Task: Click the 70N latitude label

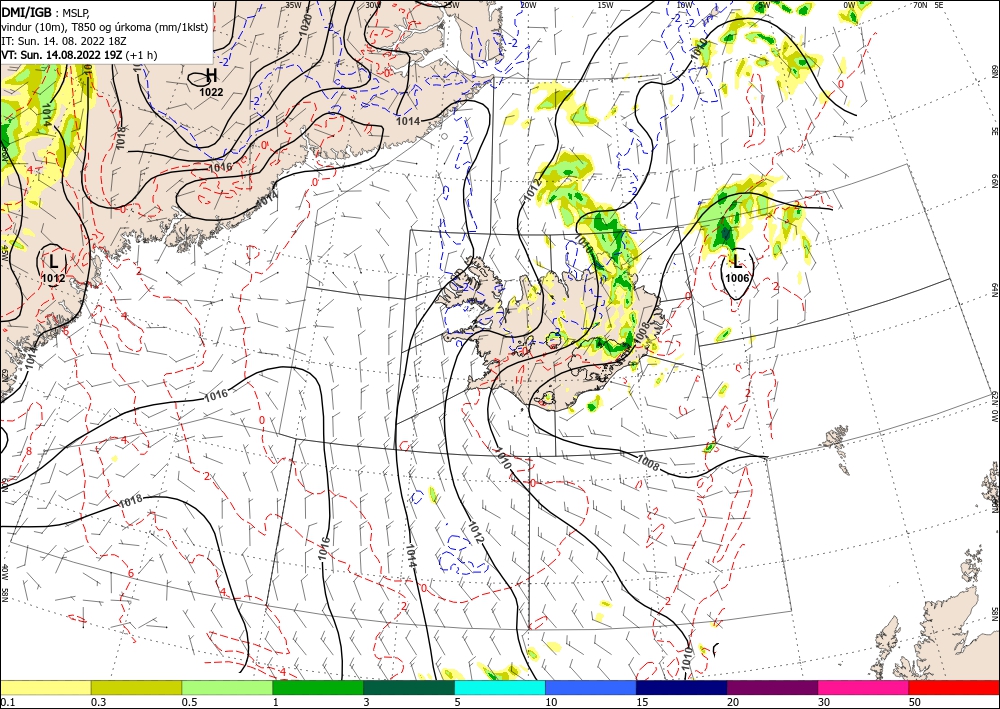Action: 920,5
